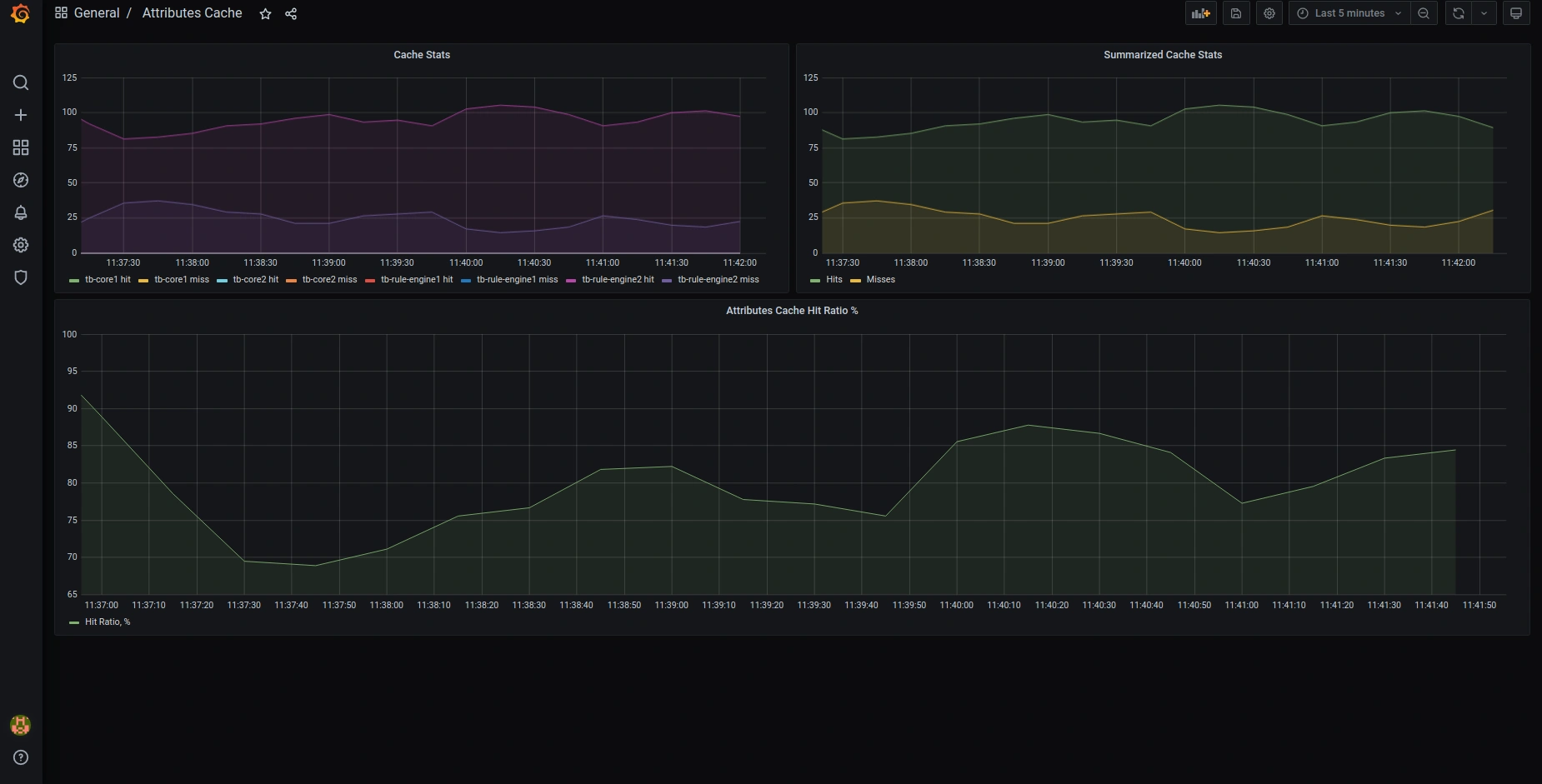Click the Hits legend color swatch

[815, 281]
